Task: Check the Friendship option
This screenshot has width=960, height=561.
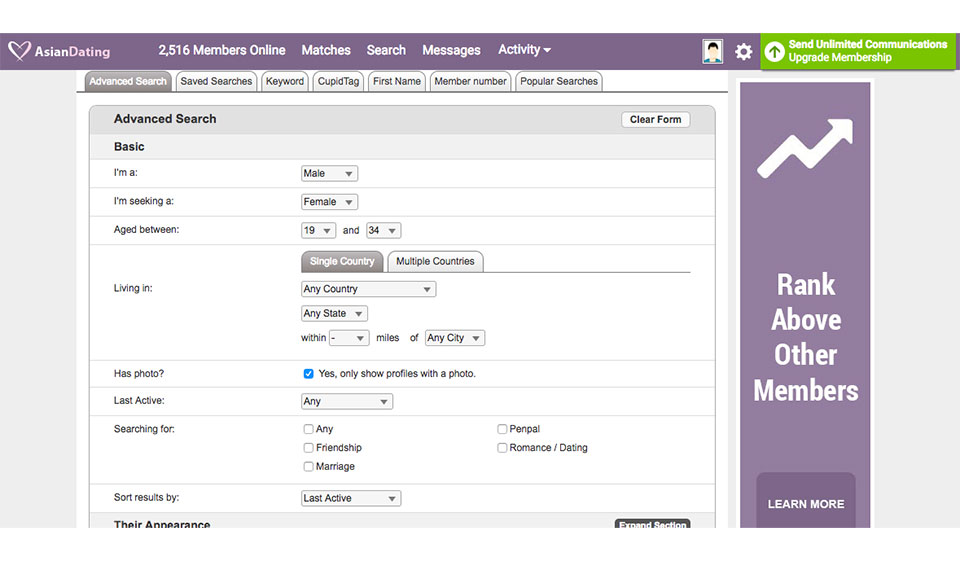Action: point(308,448)
